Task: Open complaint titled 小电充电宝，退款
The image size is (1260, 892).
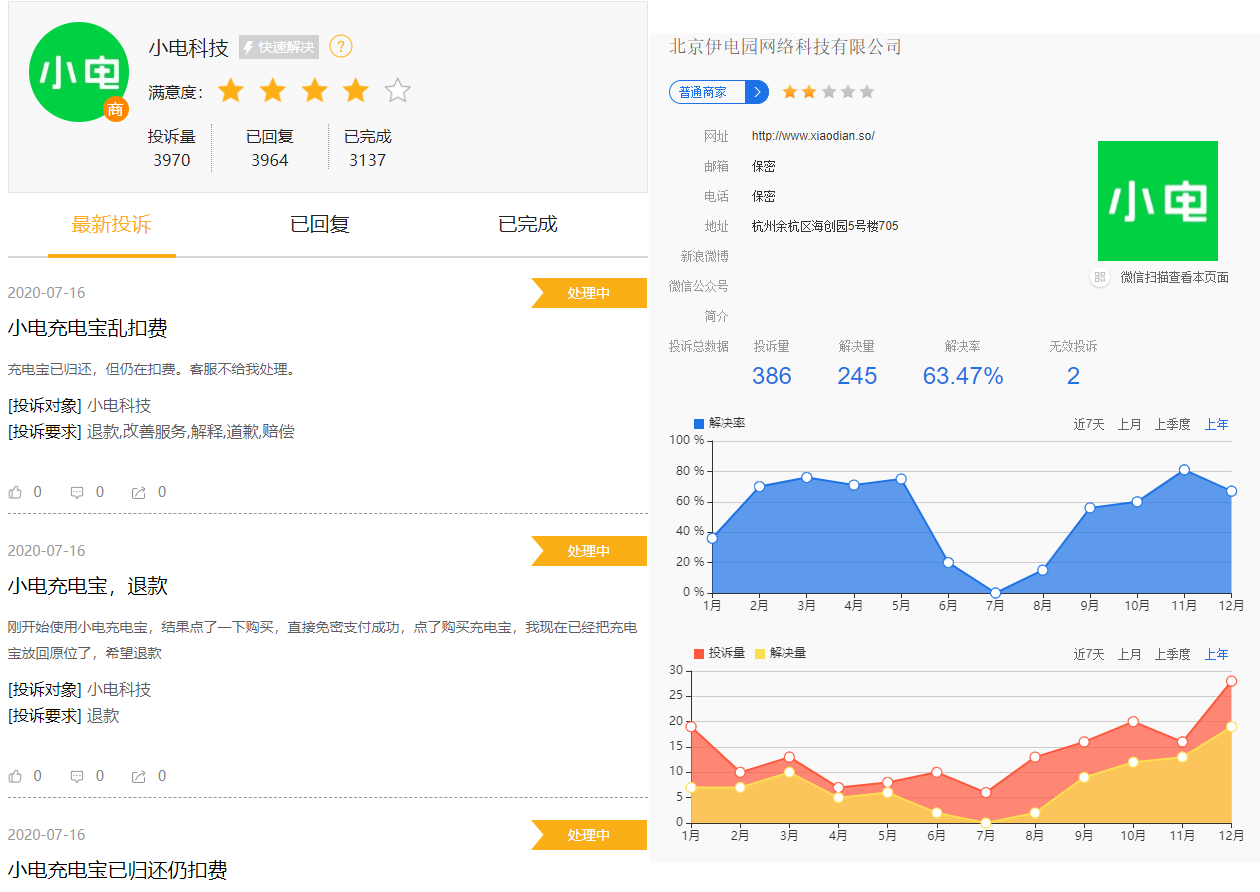Action: [88, 586]
